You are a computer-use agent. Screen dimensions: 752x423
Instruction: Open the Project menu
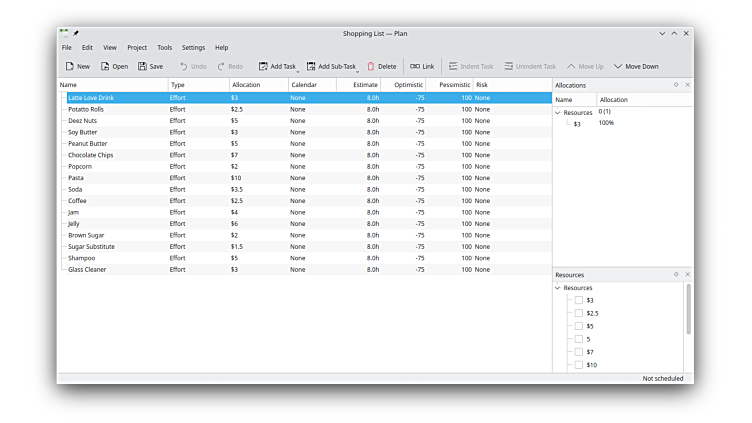(x=137, y=47)
